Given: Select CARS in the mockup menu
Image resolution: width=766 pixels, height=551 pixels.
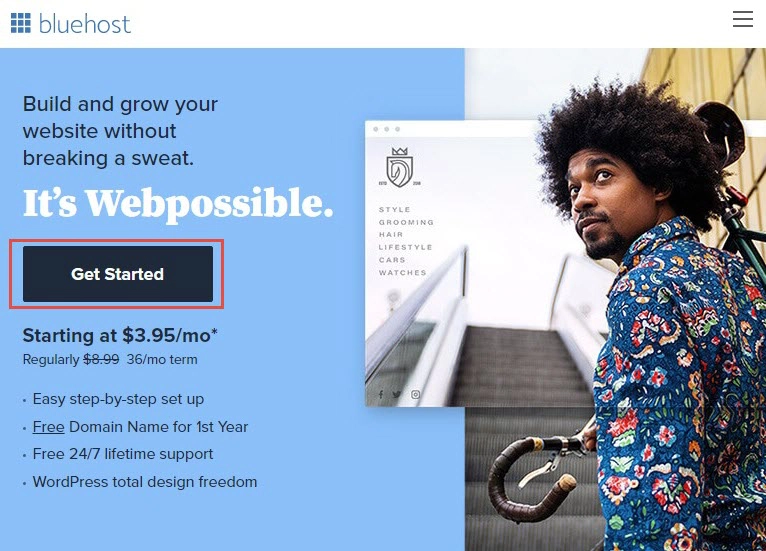Looking at the screenshot, I should click(392, 260).
